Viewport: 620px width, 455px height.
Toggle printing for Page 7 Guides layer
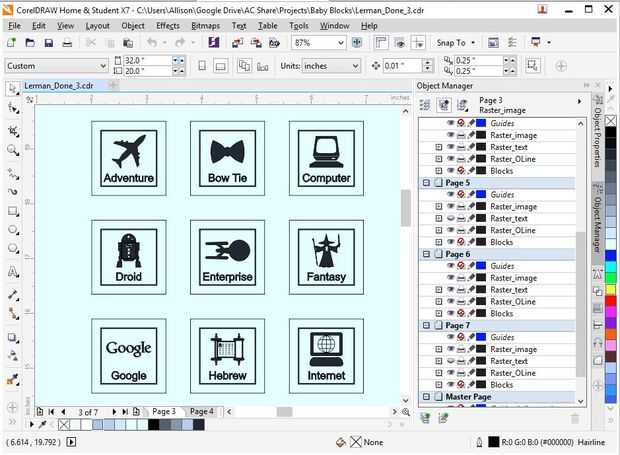tap(461, 337)
